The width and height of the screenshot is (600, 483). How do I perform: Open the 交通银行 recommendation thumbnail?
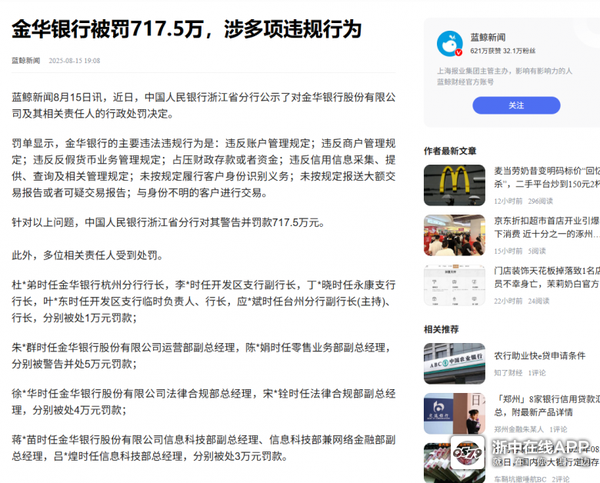(x=454, y=413)
